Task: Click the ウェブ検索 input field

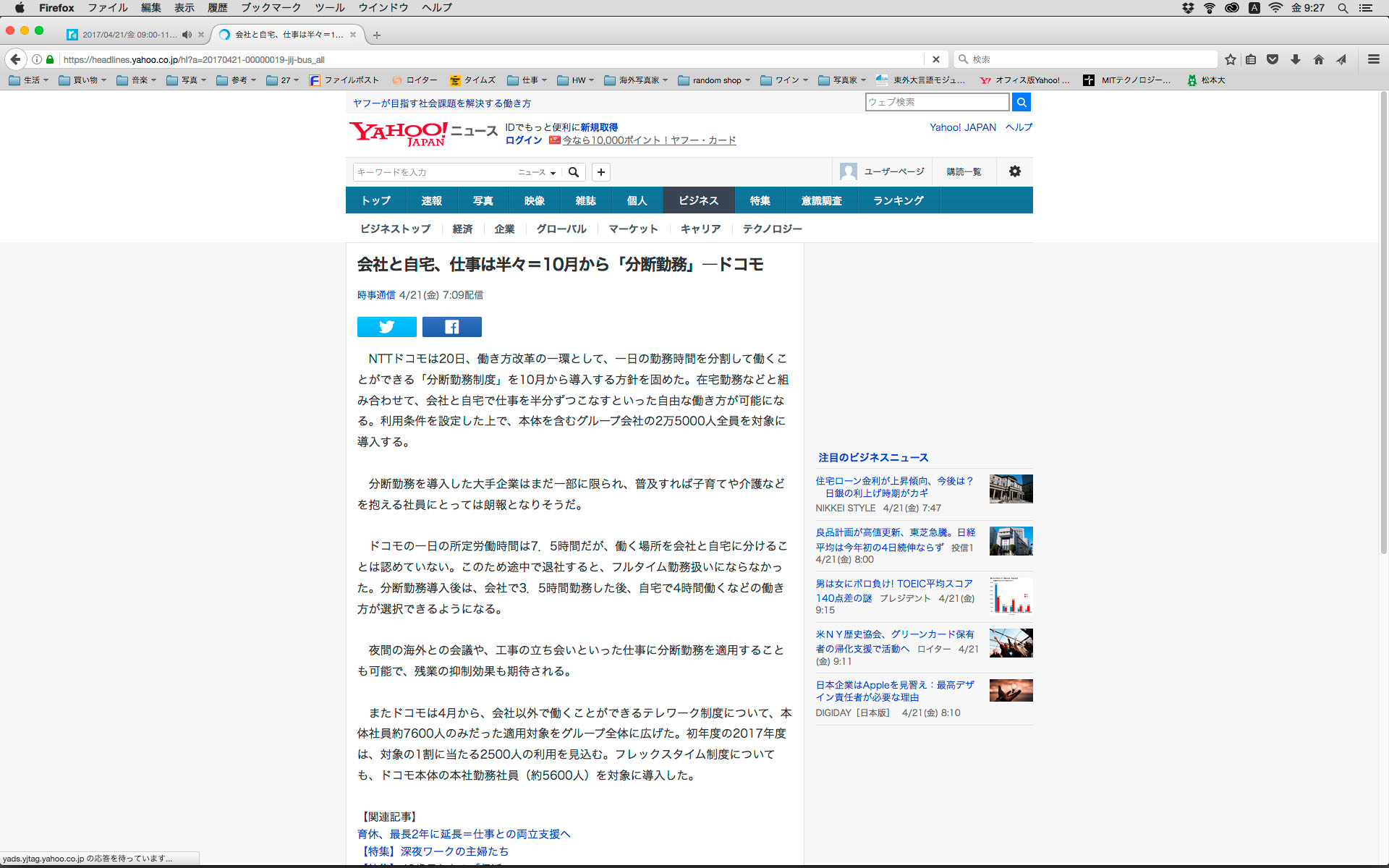Action: point(936,102)
